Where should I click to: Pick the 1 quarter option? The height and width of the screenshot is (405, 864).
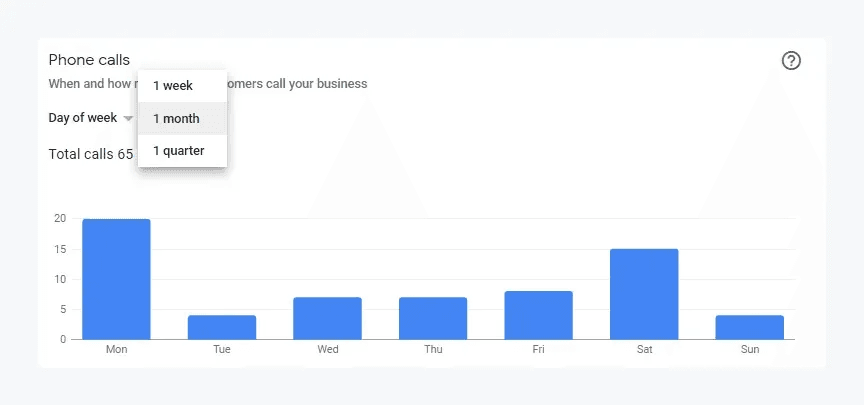(179, 151)
